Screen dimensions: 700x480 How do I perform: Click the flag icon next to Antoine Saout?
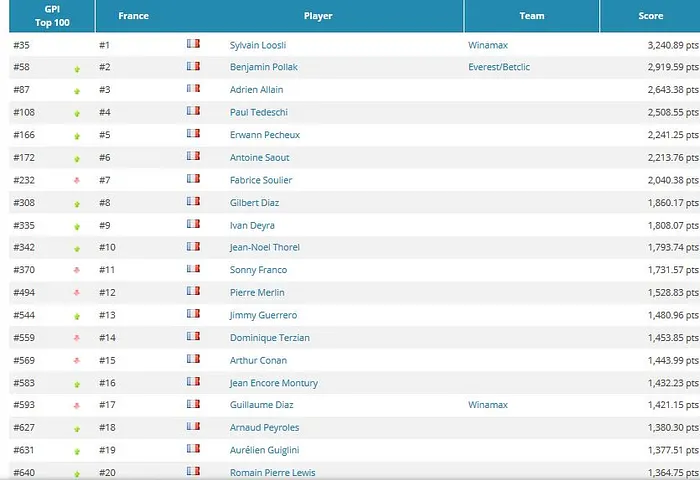[193, 156]
